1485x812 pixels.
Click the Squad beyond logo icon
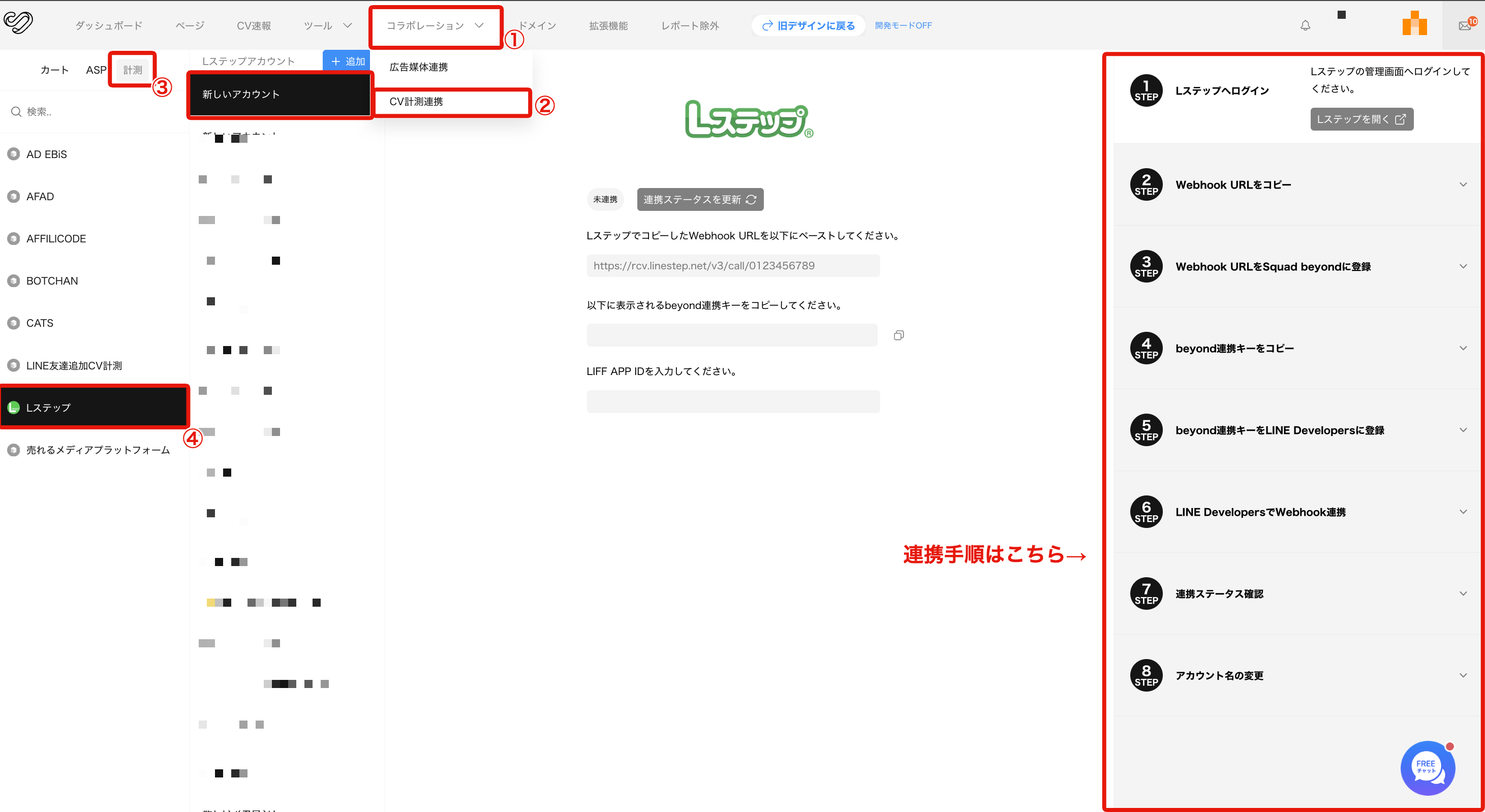[18, 23]
